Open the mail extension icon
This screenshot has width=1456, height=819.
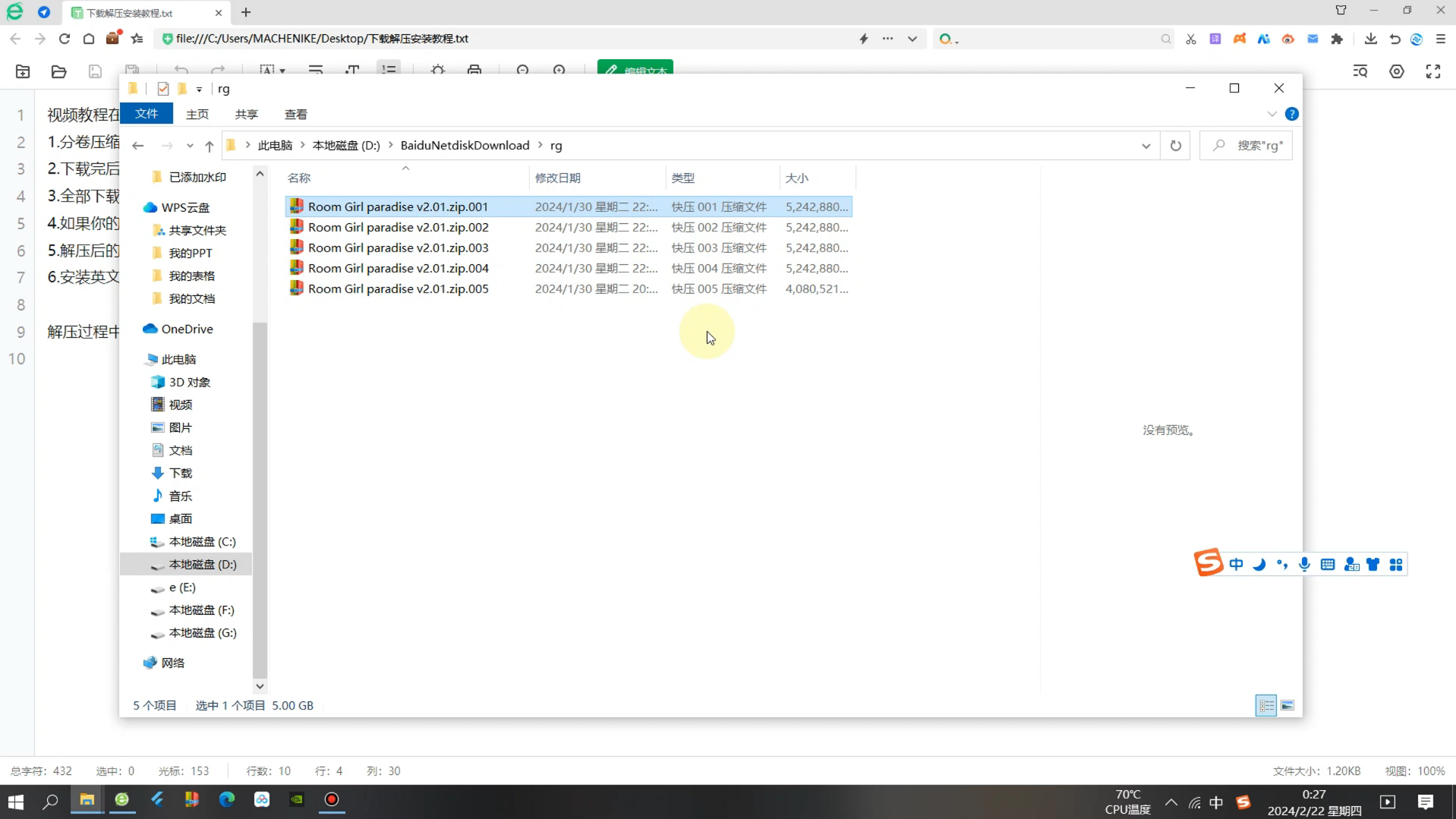tap(1313, 39)
